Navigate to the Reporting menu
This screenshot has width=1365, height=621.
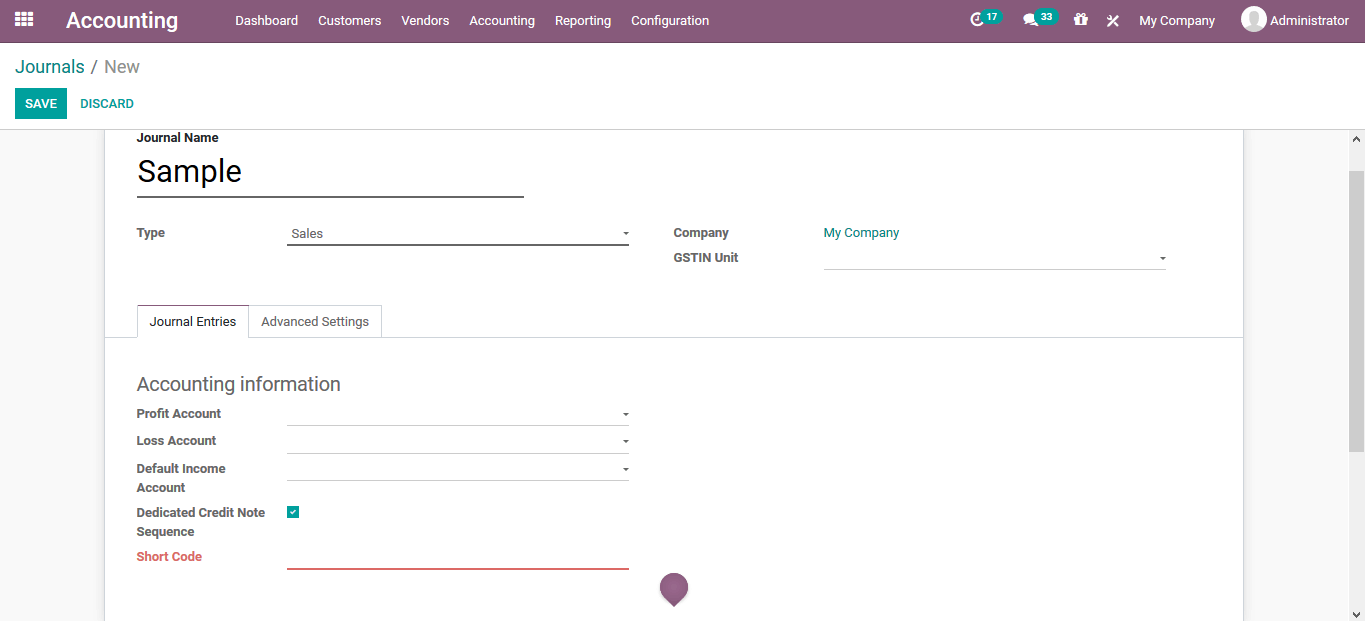point(583,20)
